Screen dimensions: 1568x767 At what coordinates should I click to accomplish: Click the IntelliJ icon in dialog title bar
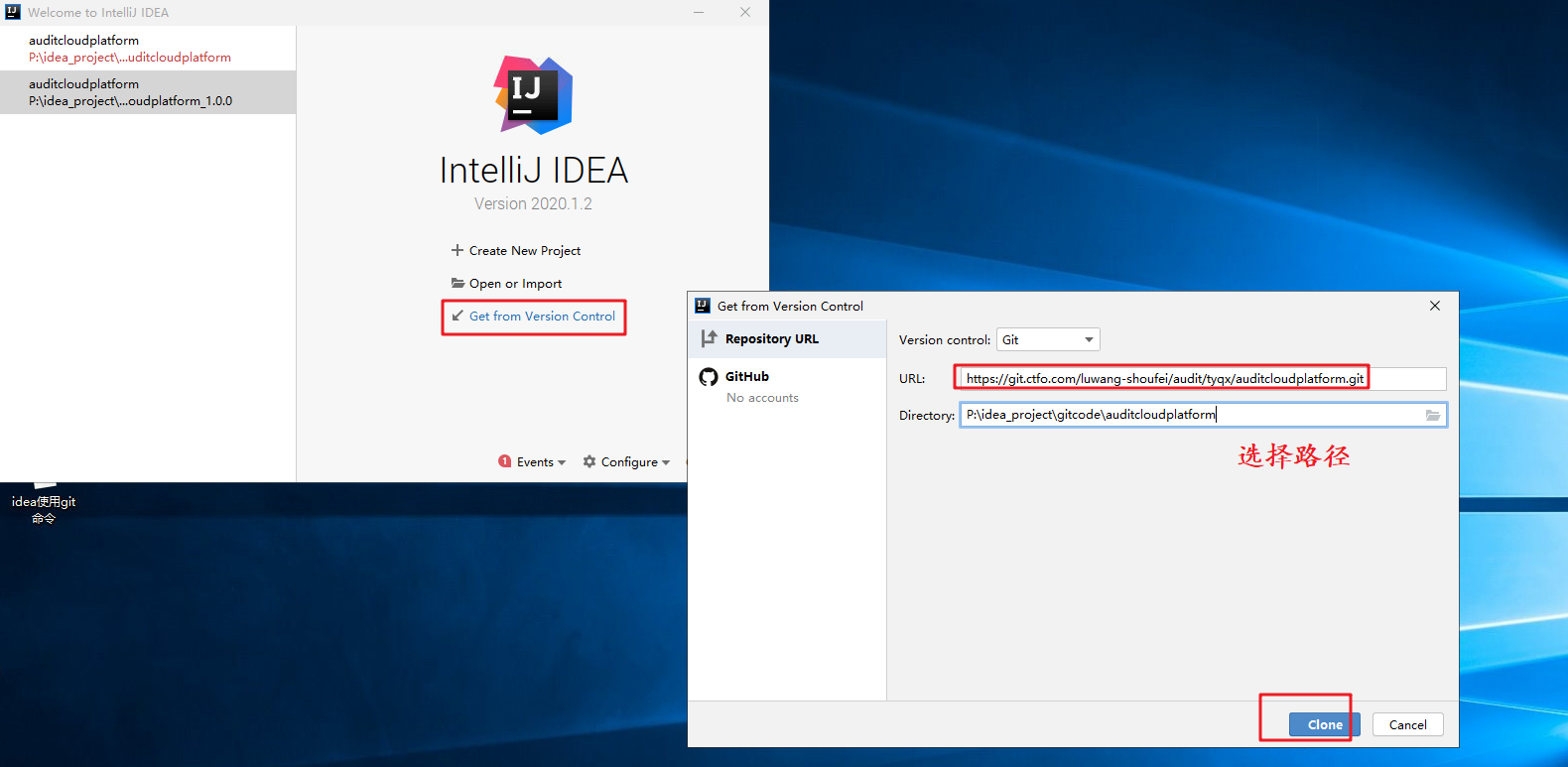point(703,306)
